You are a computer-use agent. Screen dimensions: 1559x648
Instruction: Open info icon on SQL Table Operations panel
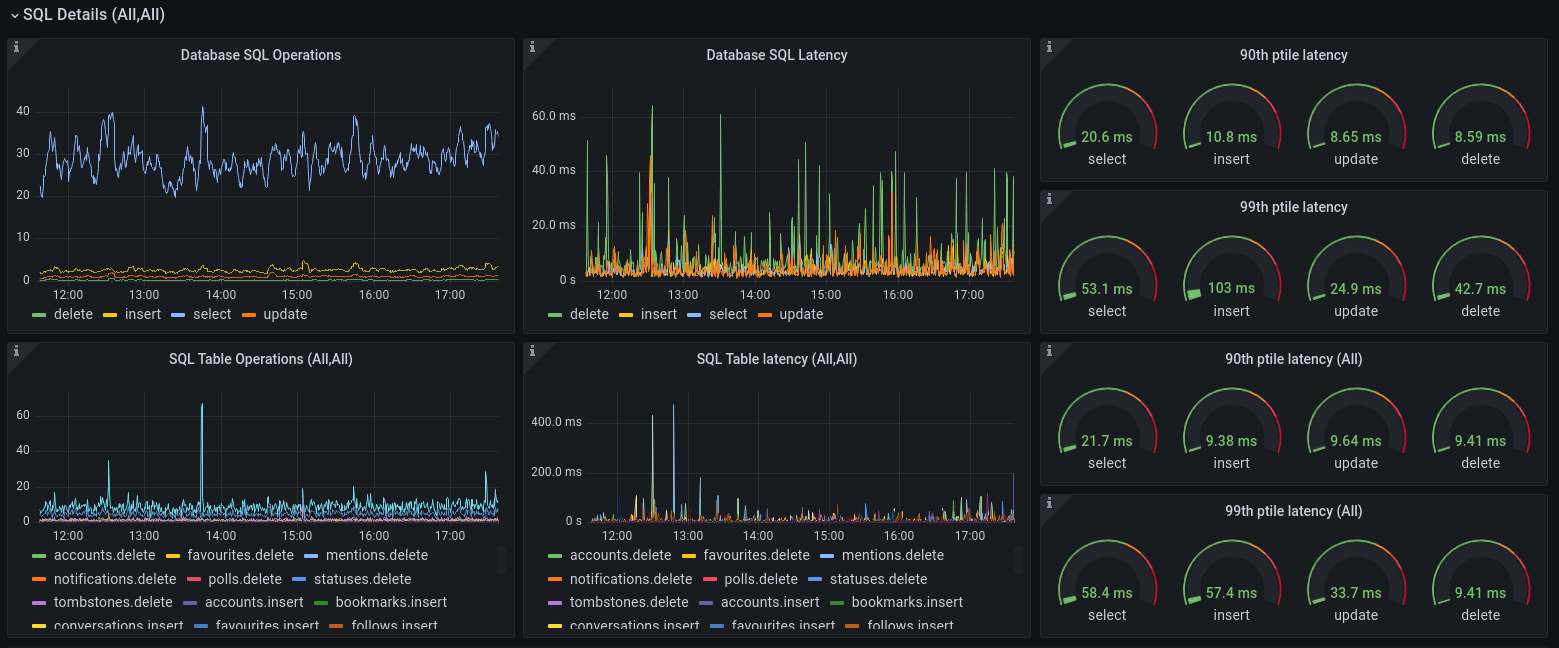pyautogui.click(x=16, y=351)
